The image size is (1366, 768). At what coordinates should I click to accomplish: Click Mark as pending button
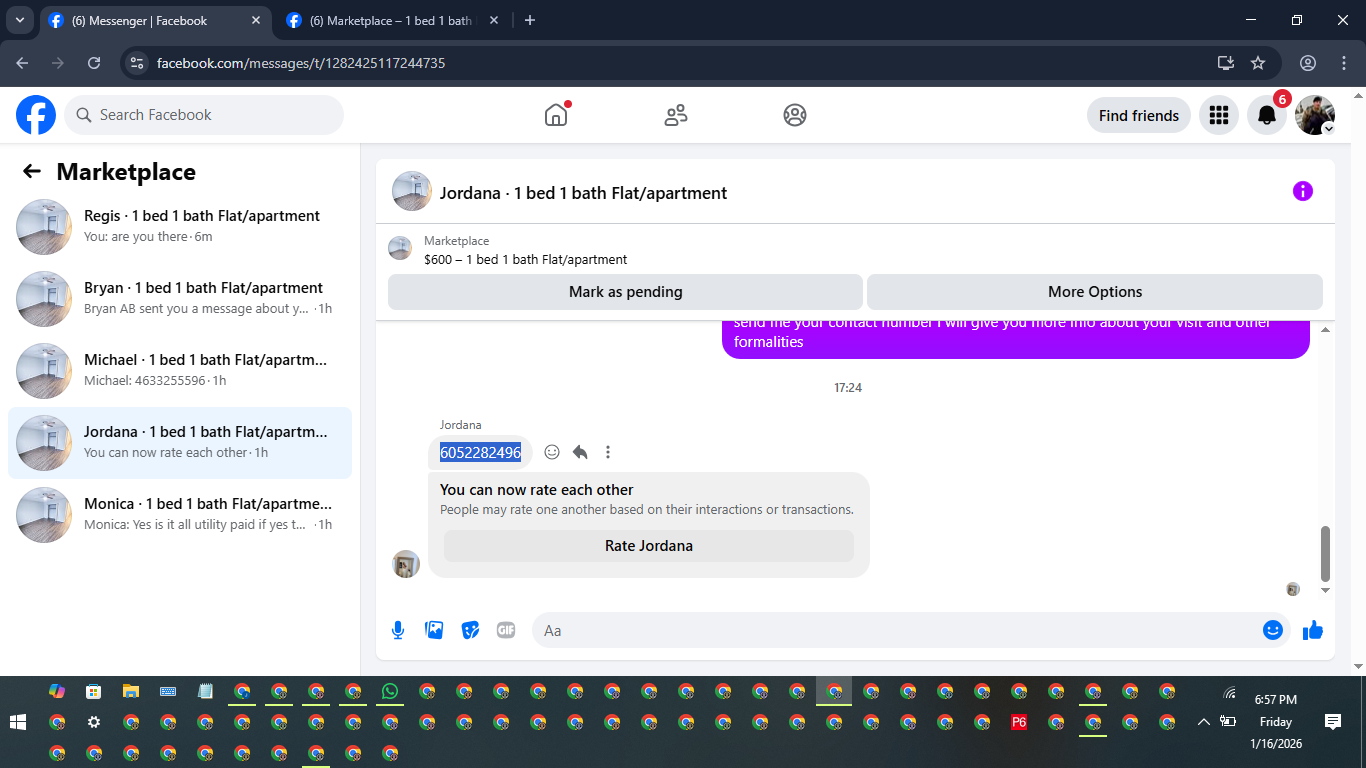pyautogui.click(x=625, y=292)
